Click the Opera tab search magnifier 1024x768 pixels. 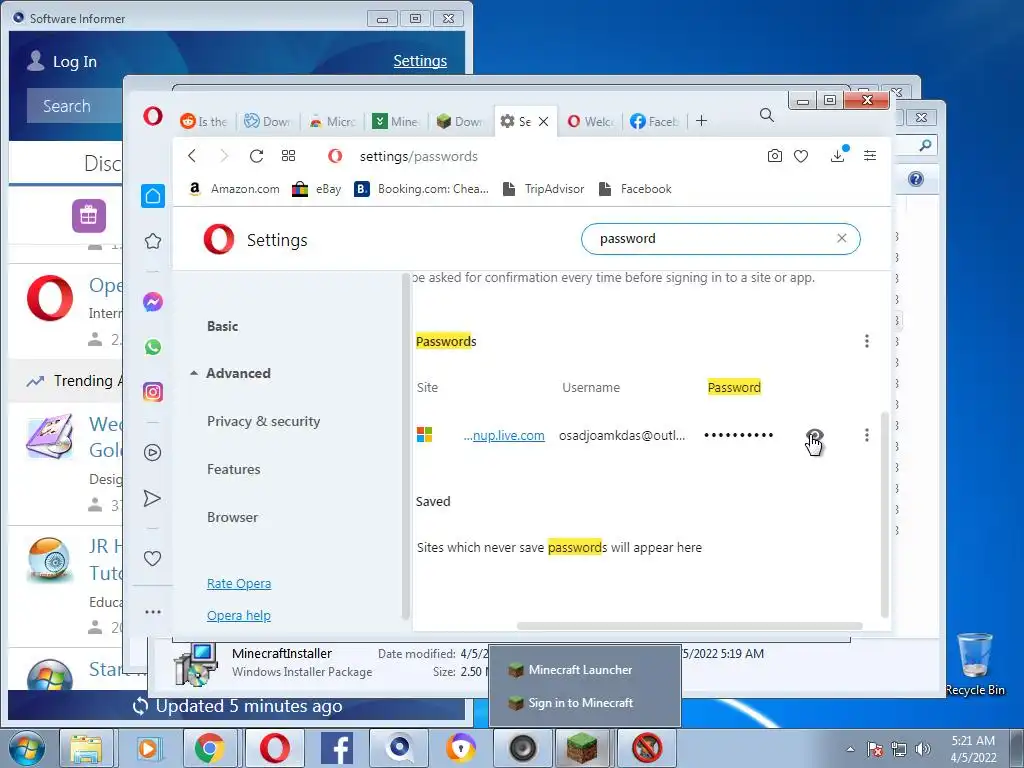pos(767,116)
